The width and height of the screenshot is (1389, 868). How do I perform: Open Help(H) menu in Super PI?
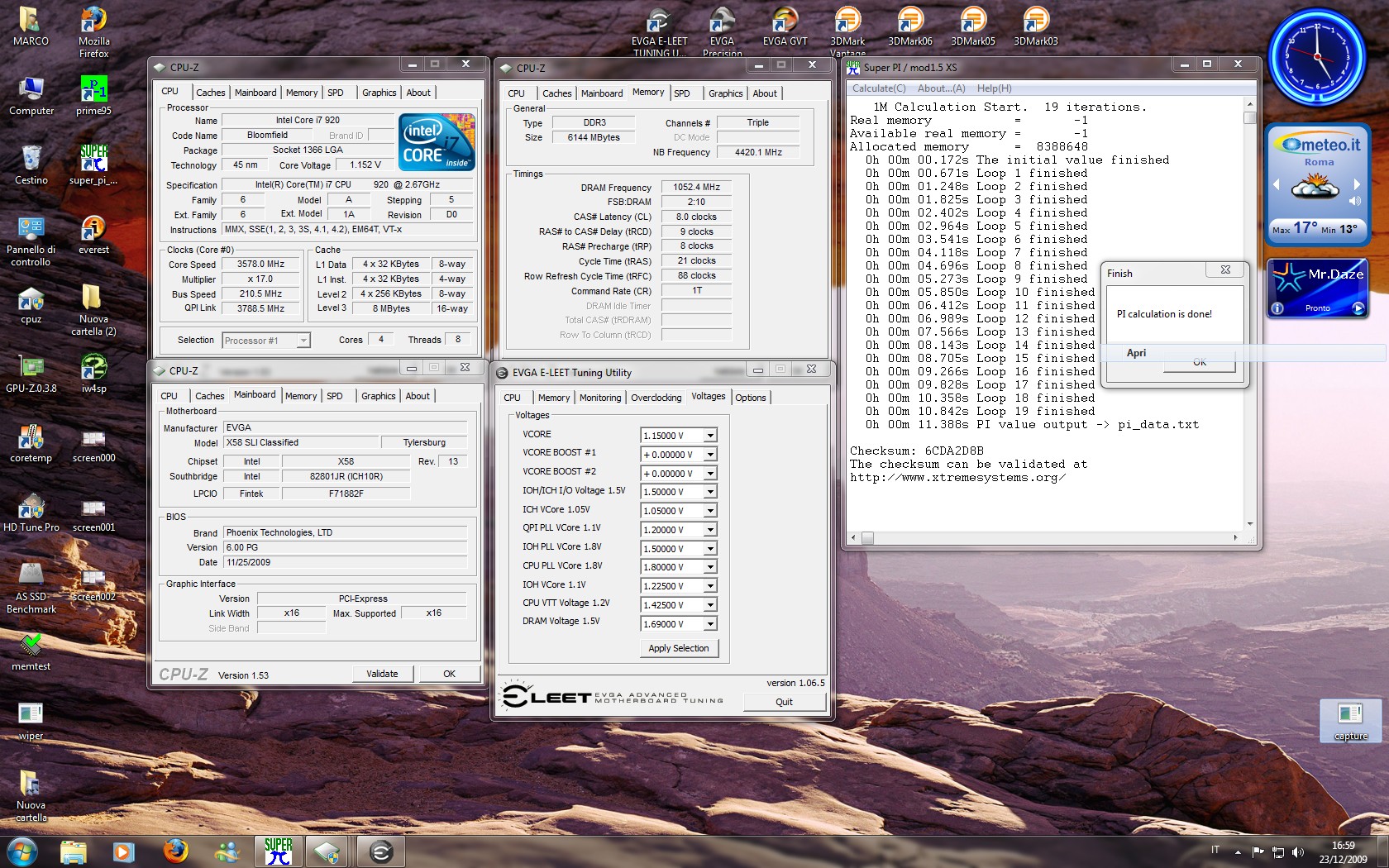pyautogui.click(x=994, y=88)
